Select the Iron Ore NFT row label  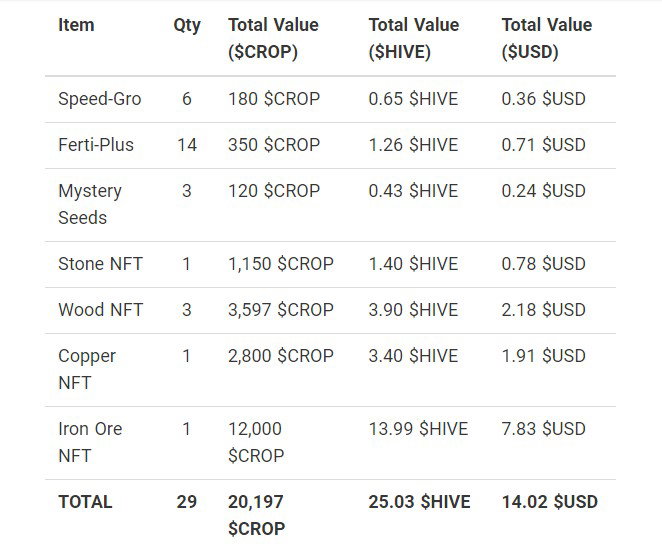[90, 442]
